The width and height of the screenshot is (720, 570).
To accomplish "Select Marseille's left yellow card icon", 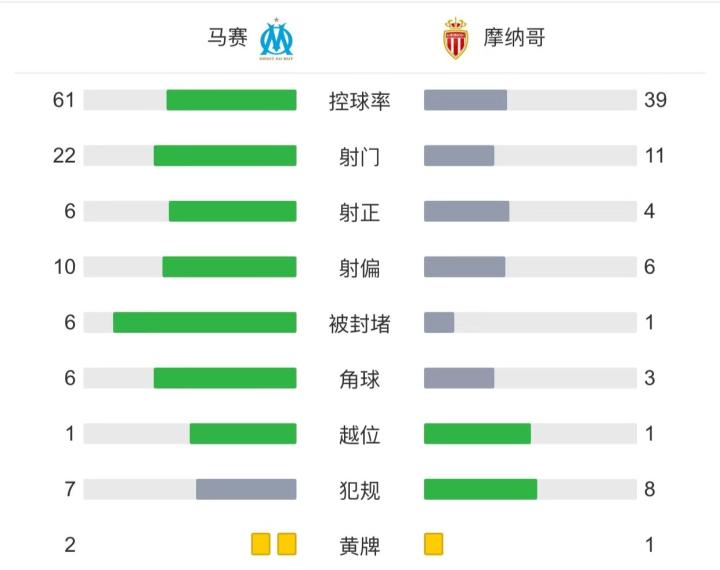I will (261, 544).
